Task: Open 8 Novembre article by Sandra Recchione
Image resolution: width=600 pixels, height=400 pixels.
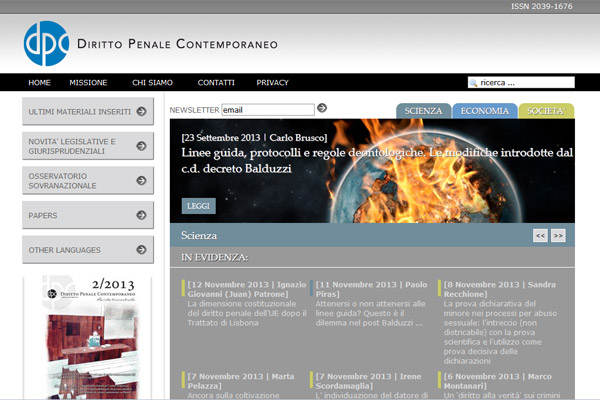Action: 501,323
